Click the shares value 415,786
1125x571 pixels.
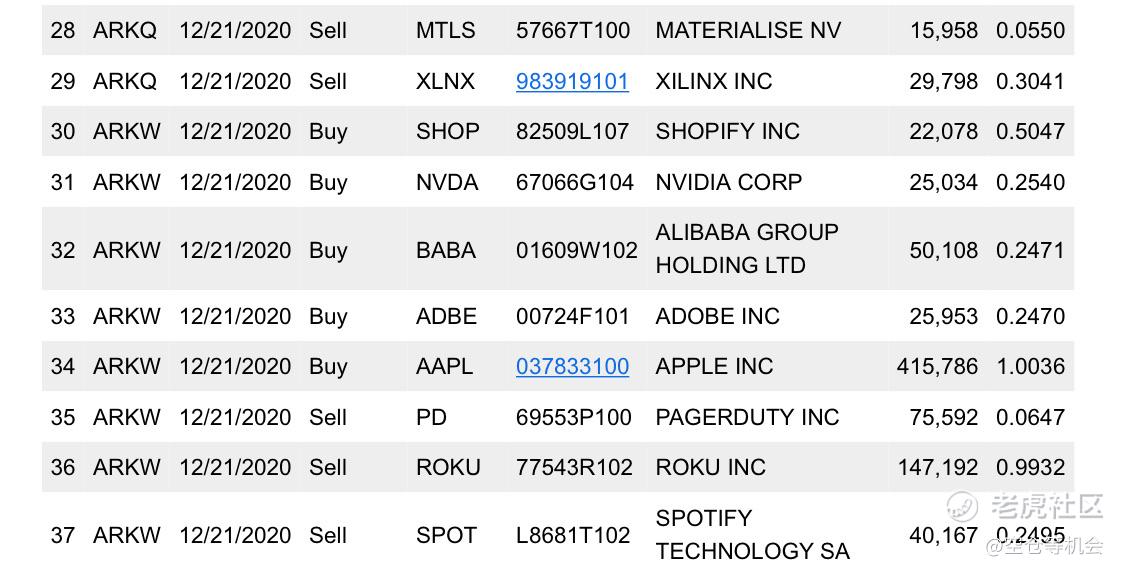937,367
